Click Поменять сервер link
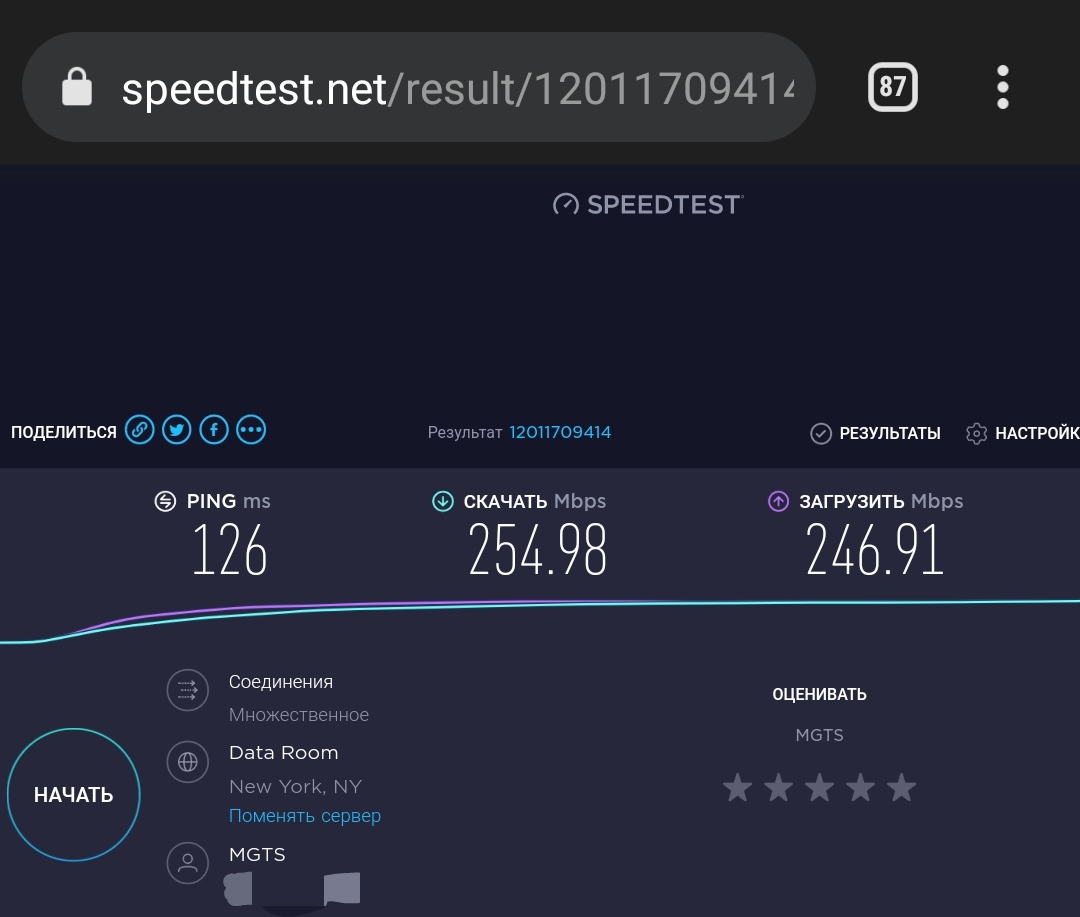1080x917 pixels. pos(305,816)
